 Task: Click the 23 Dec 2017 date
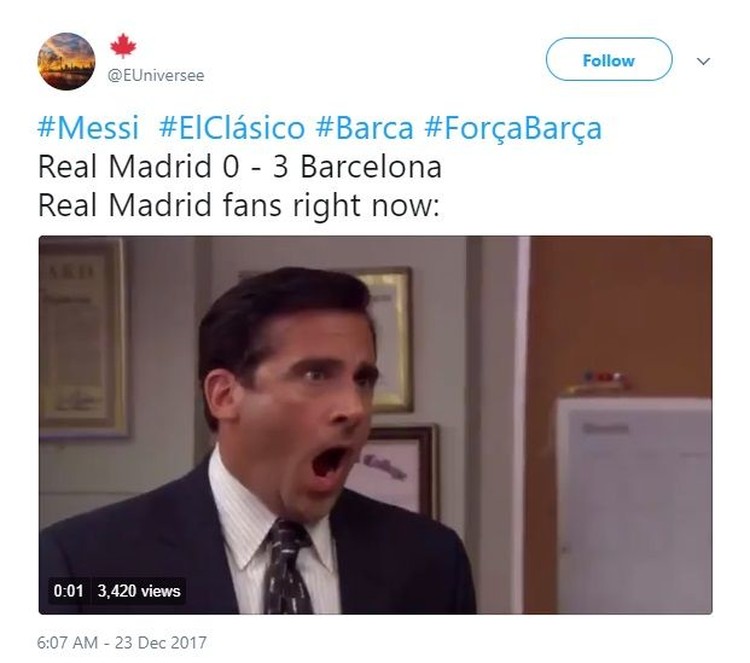pos(161,642)
